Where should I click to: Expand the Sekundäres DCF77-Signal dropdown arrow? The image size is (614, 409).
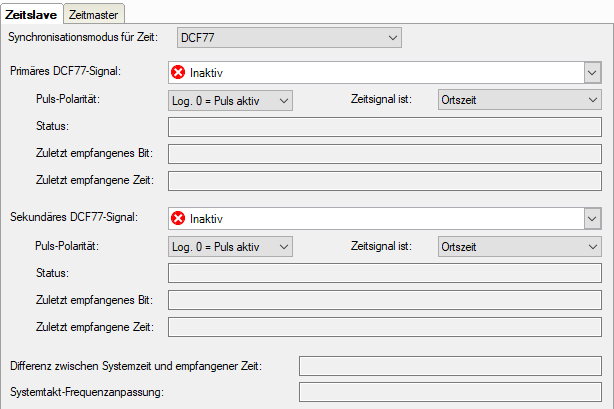(592, 218)
